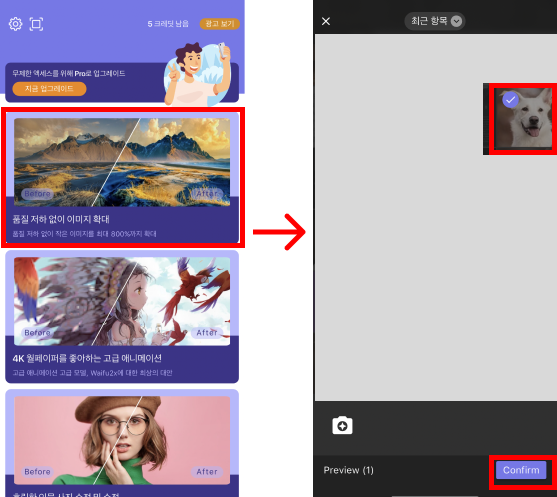This screenshot has width=557, height=497.
Task: Open the 4K 월페이퍼 anime upscale card
Action: 122,317
